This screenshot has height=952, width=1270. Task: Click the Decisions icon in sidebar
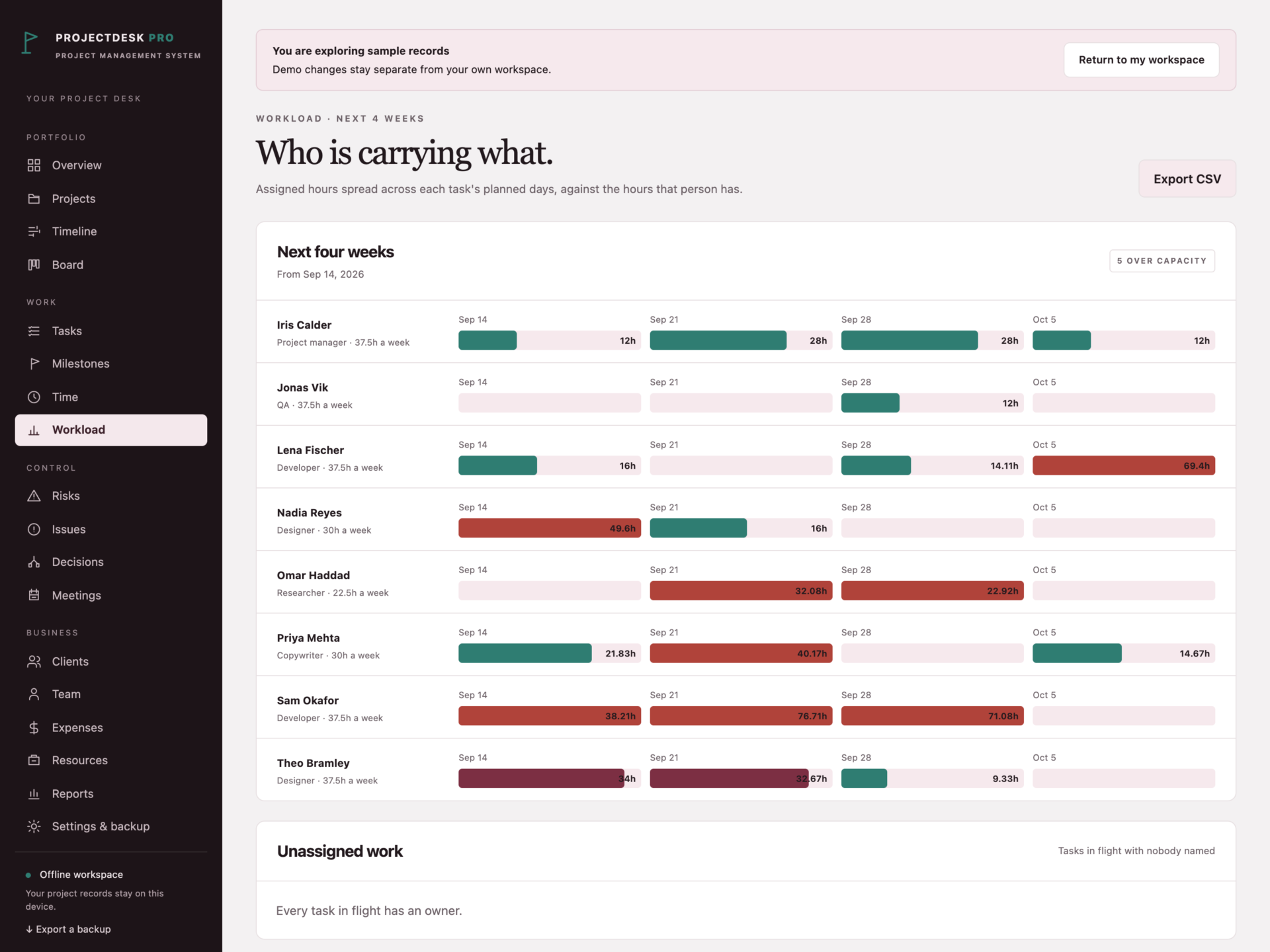34,562
